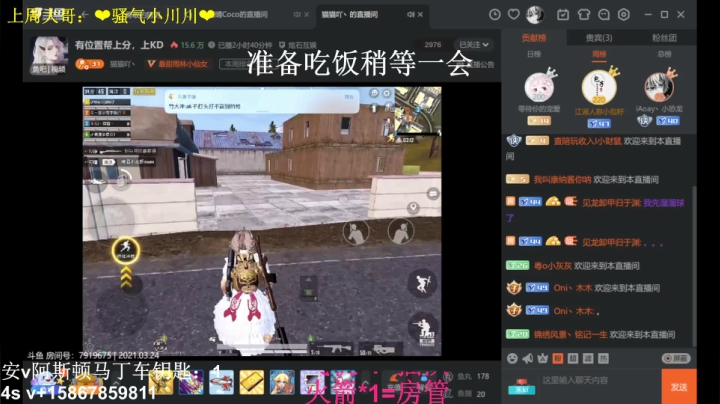Open the user profile avatar in title bar
This screenshot has width=720, height=404.
pos(535,15)
